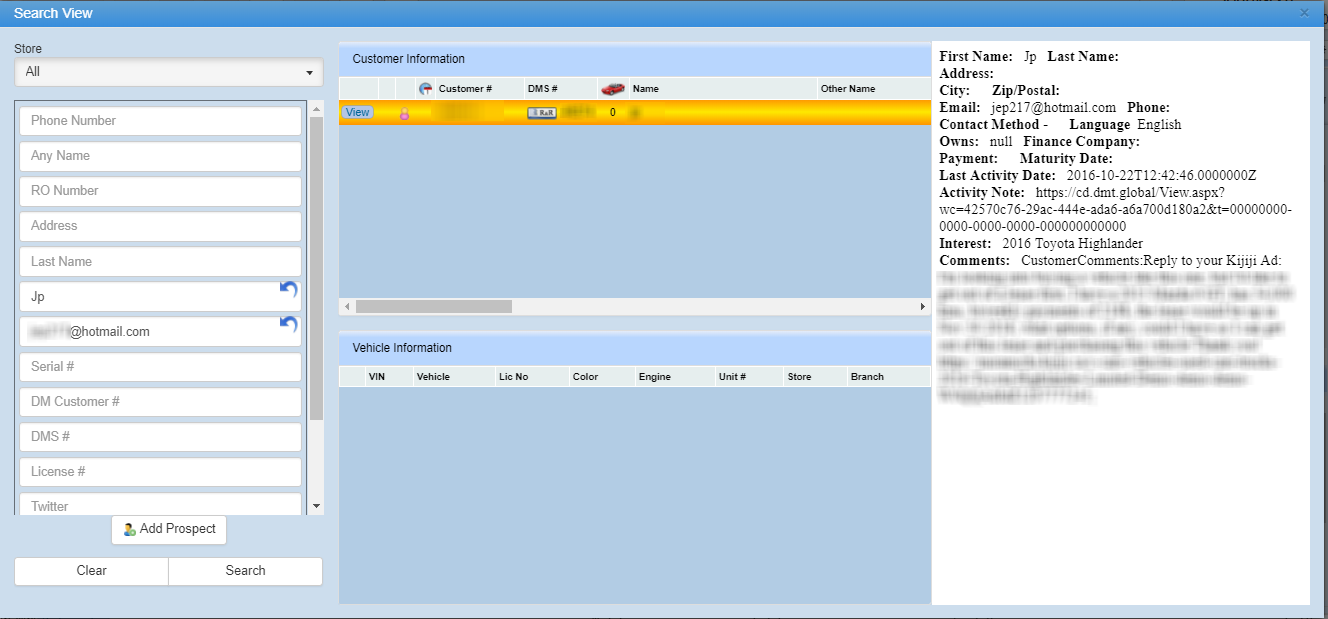The height and width of the screenshot is (619, 1328).
Task: Close the Search View dialog
Action: [x=1304, y=13]
